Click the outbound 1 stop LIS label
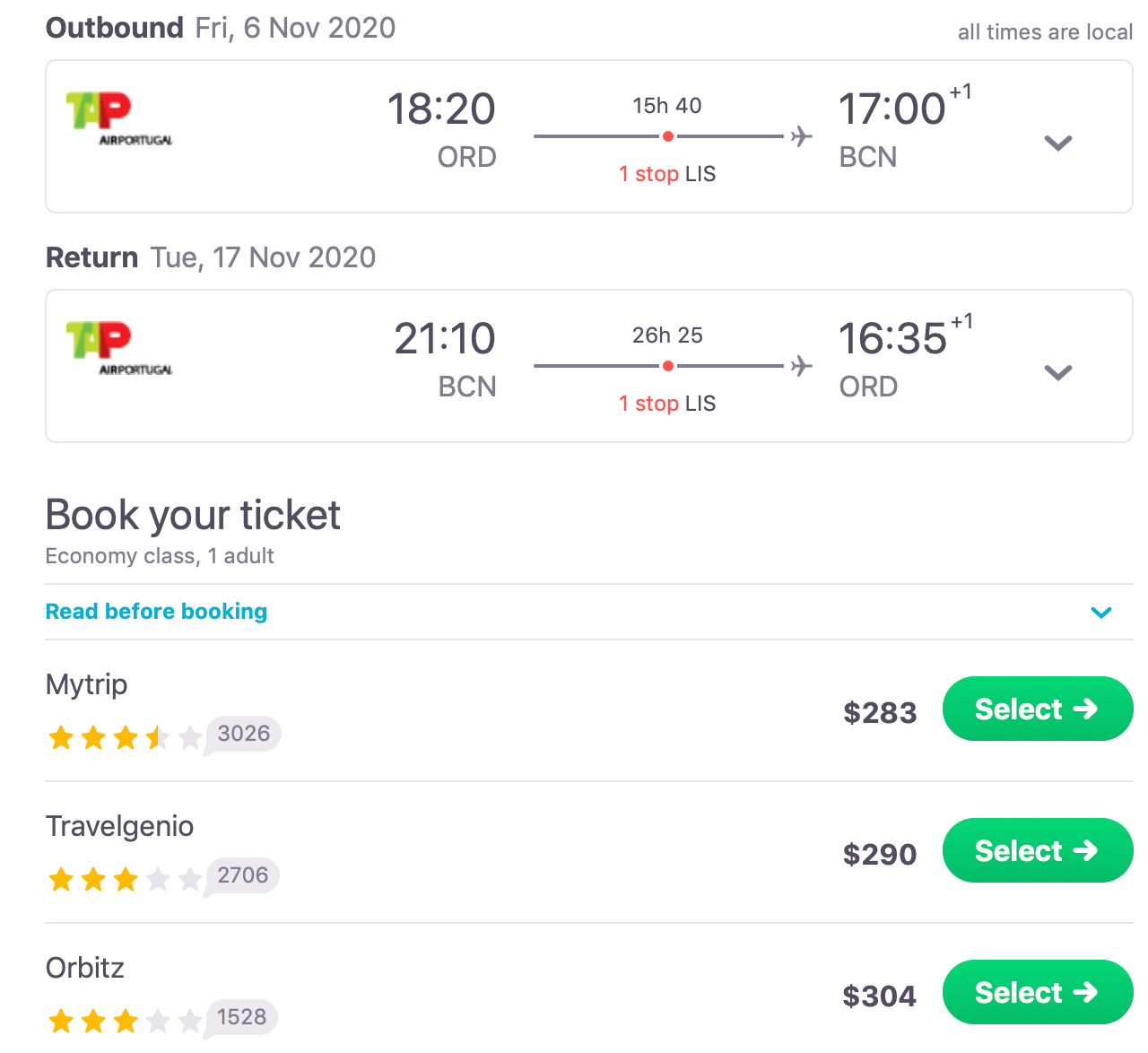This screenshot has height=1053, width=1148. tap(667, 174)
